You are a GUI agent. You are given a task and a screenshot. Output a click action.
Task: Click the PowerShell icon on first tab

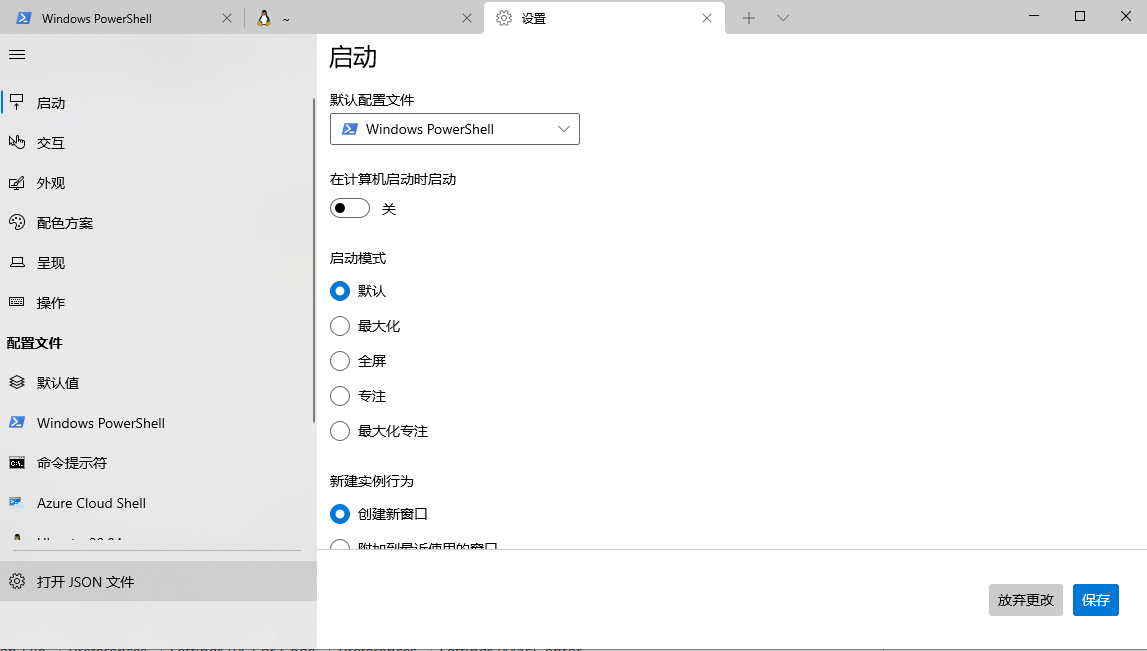click(x=23, y=18)
